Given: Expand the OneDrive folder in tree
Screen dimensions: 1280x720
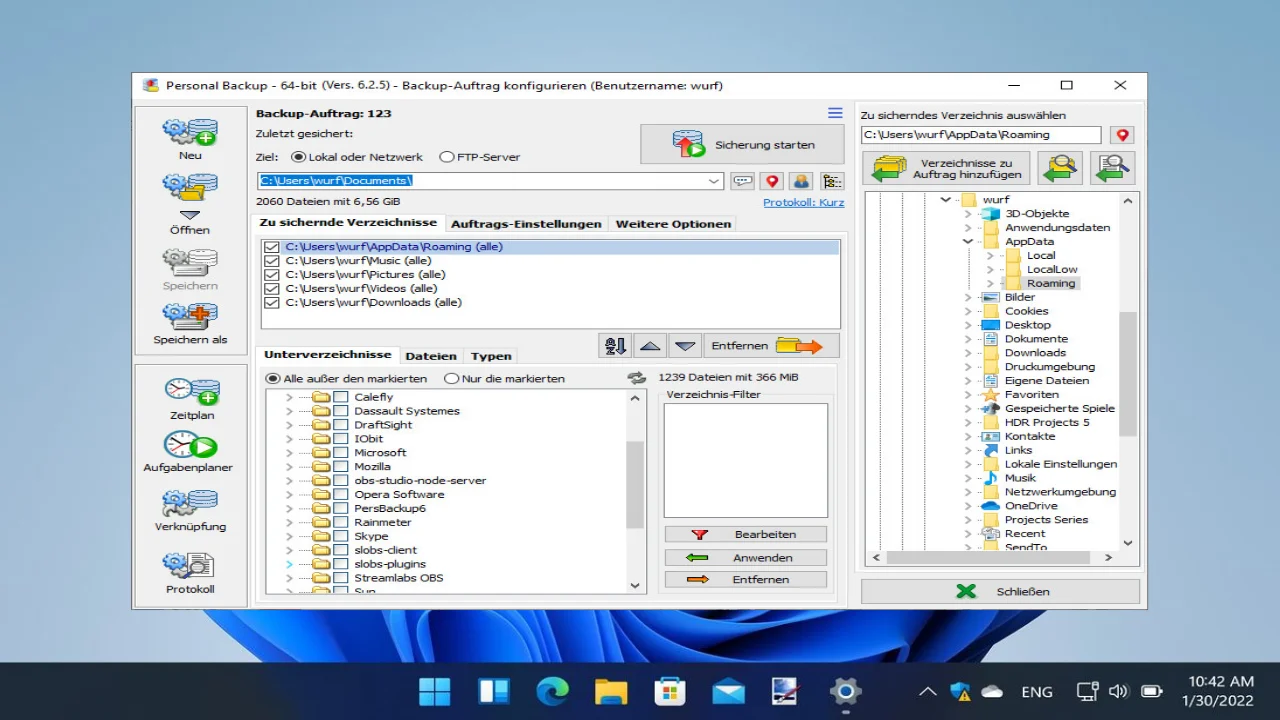Looking at the screenshot, I should [968, 506].
